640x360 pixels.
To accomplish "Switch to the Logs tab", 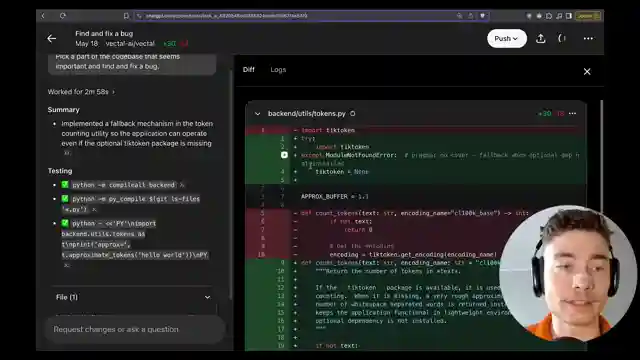I will [x=278, y=69].
